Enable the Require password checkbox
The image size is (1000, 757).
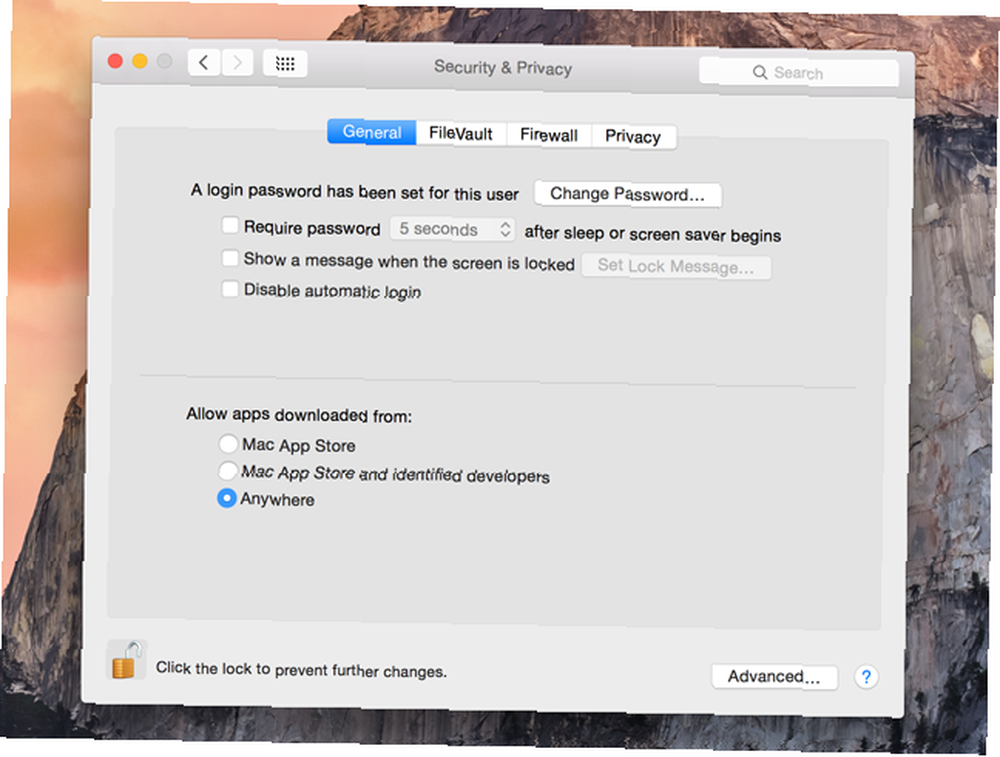coord(230,225)
